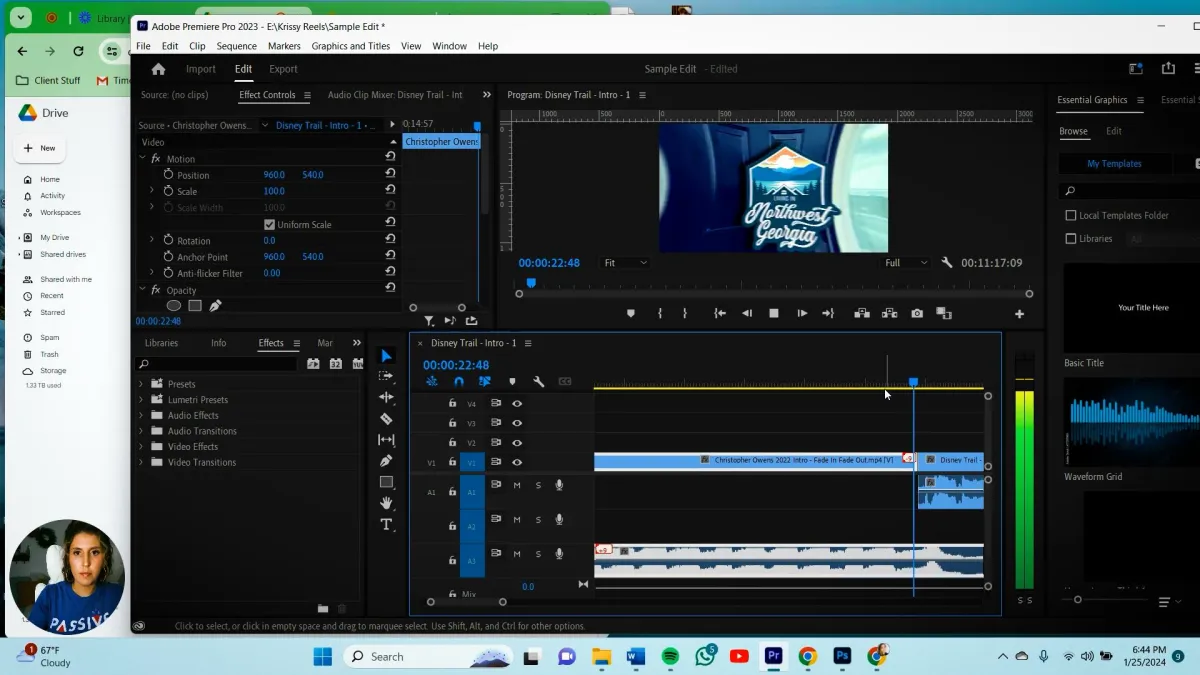Expand the Scale property
Screen dimensions: 1200x675
152,191
